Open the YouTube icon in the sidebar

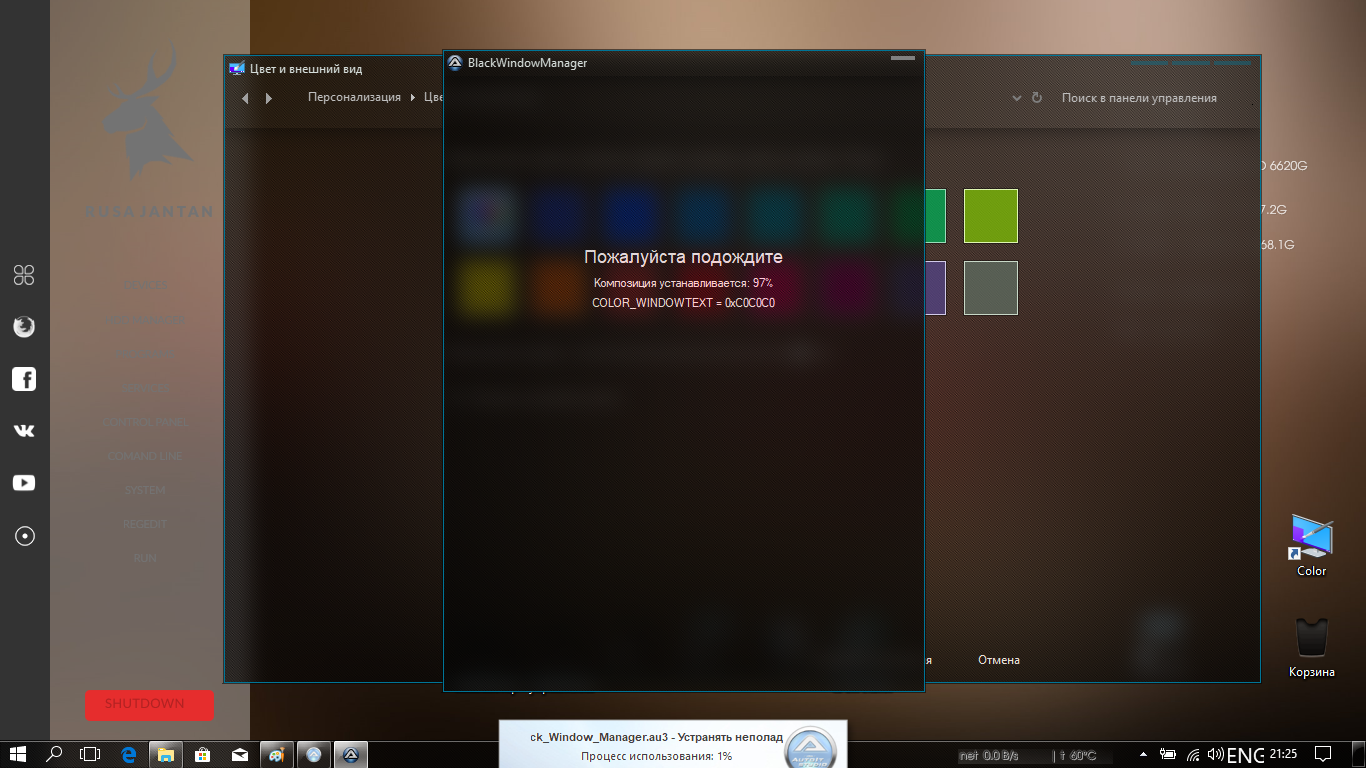[24, 483]
